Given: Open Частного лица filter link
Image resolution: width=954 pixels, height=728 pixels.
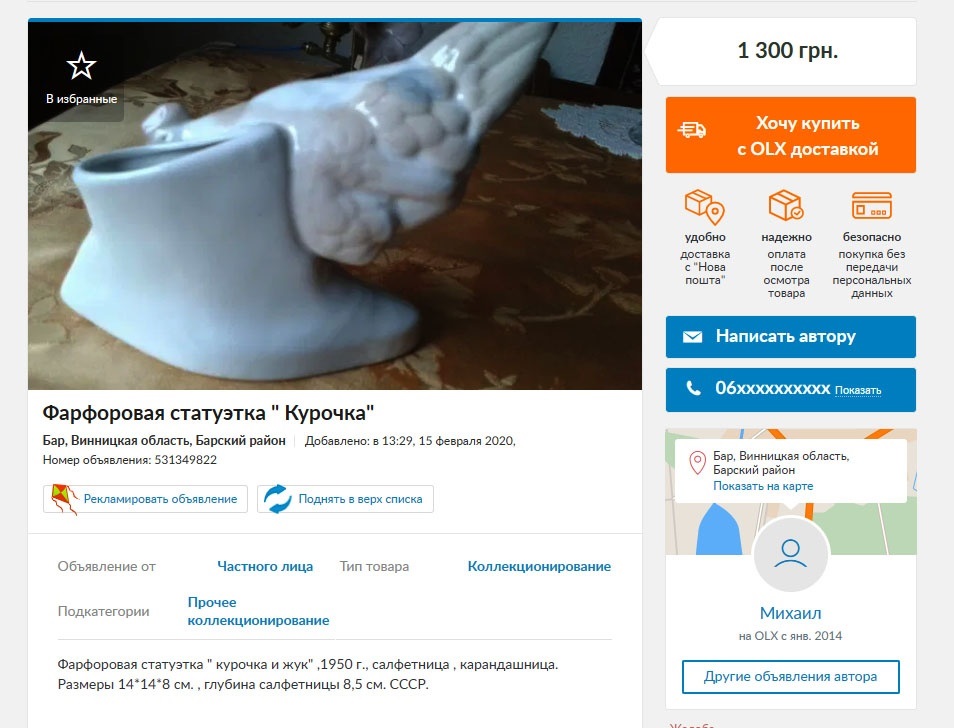Looking at the screenshot, I should tap(265, 566).
